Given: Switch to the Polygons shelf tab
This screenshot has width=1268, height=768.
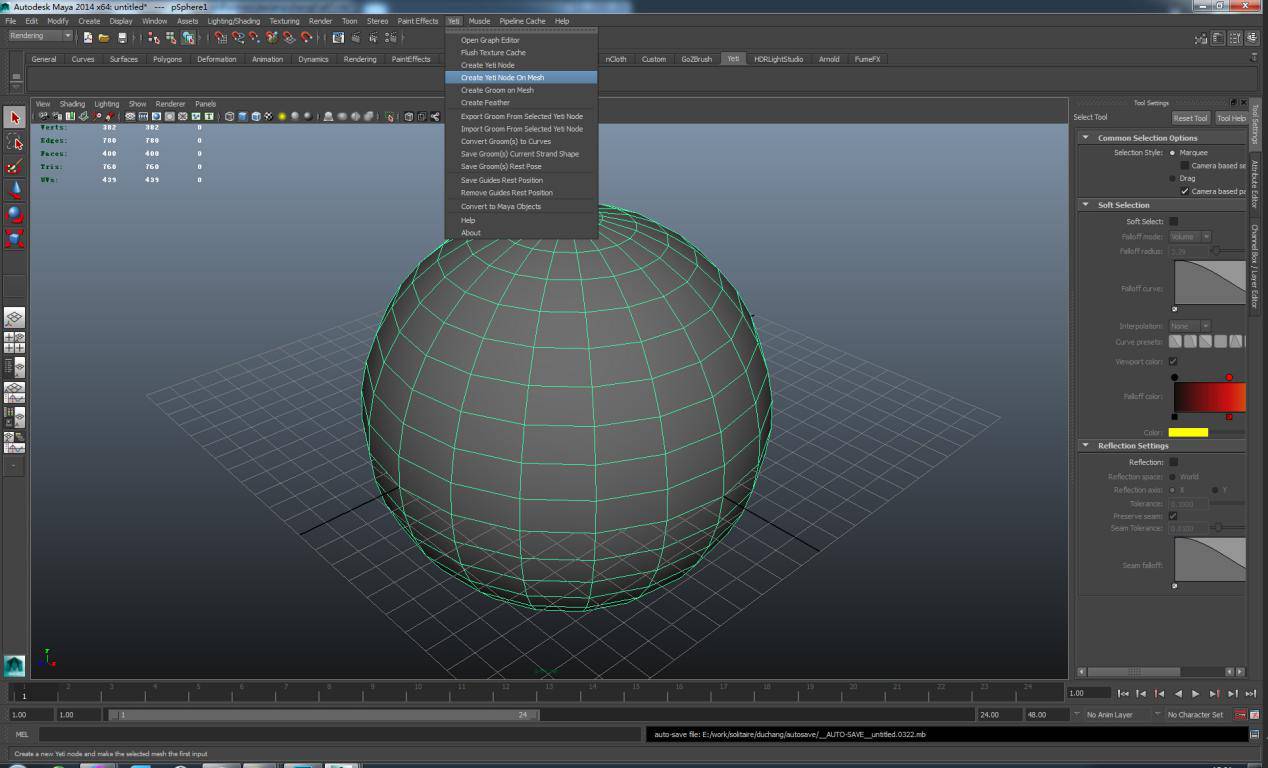Looking at the screenshot, I should (x=167, y=59).
